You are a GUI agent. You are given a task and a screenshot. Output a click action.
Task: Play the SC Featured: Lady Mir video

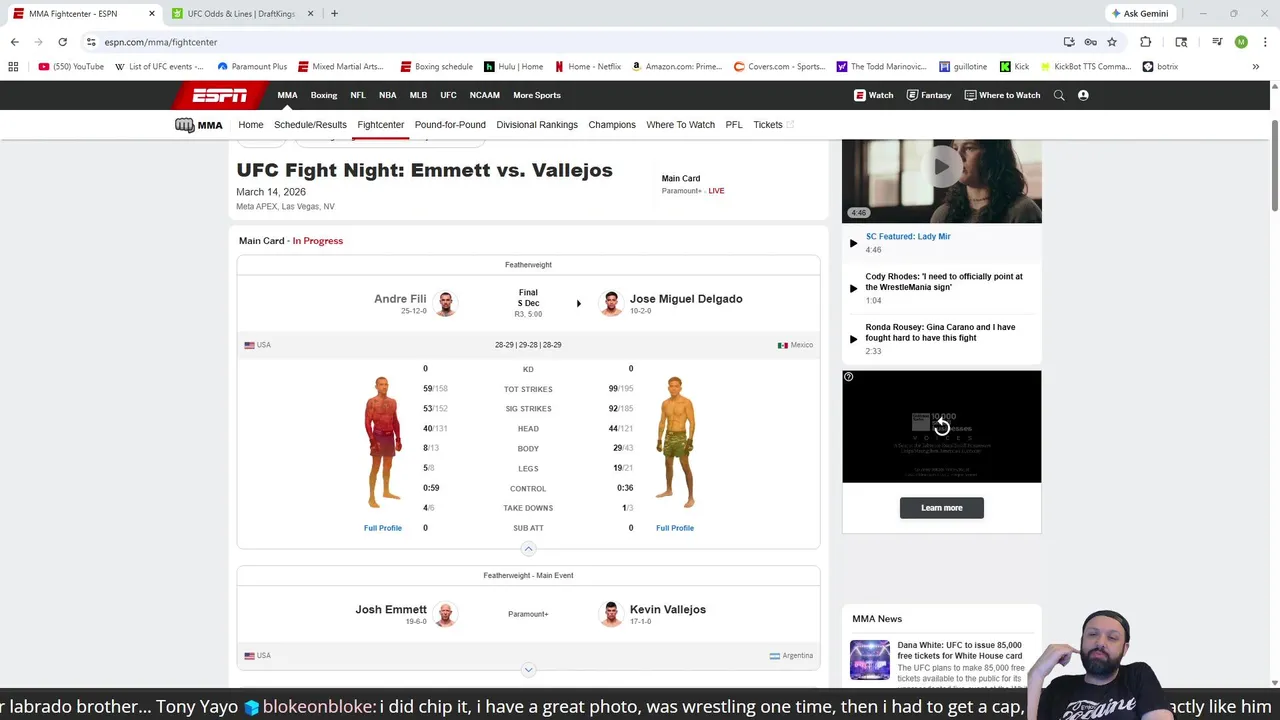coord(853,243)
